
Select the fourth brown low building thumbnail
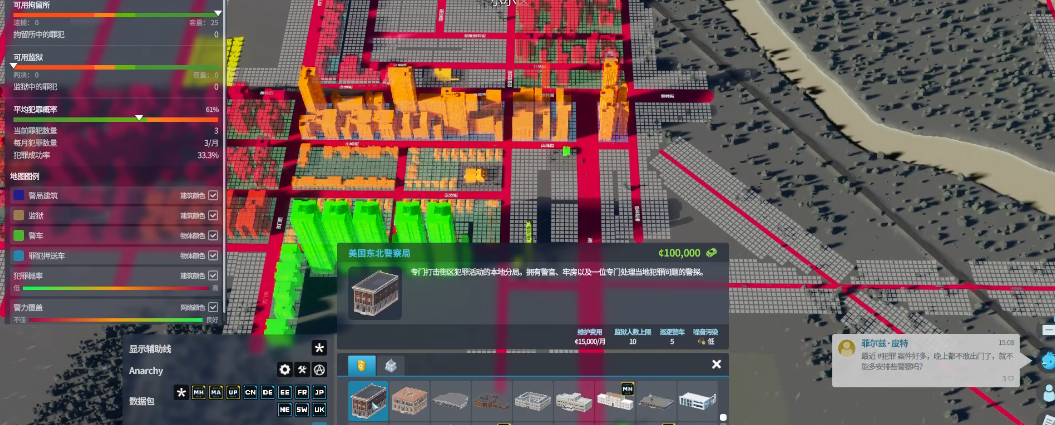click(492, 401)
